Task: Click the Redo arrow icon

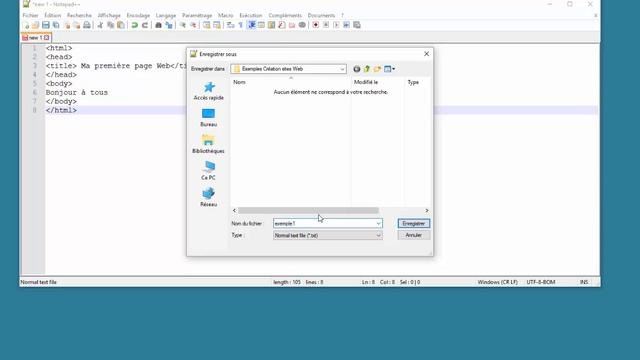Action: pos(144,25)
